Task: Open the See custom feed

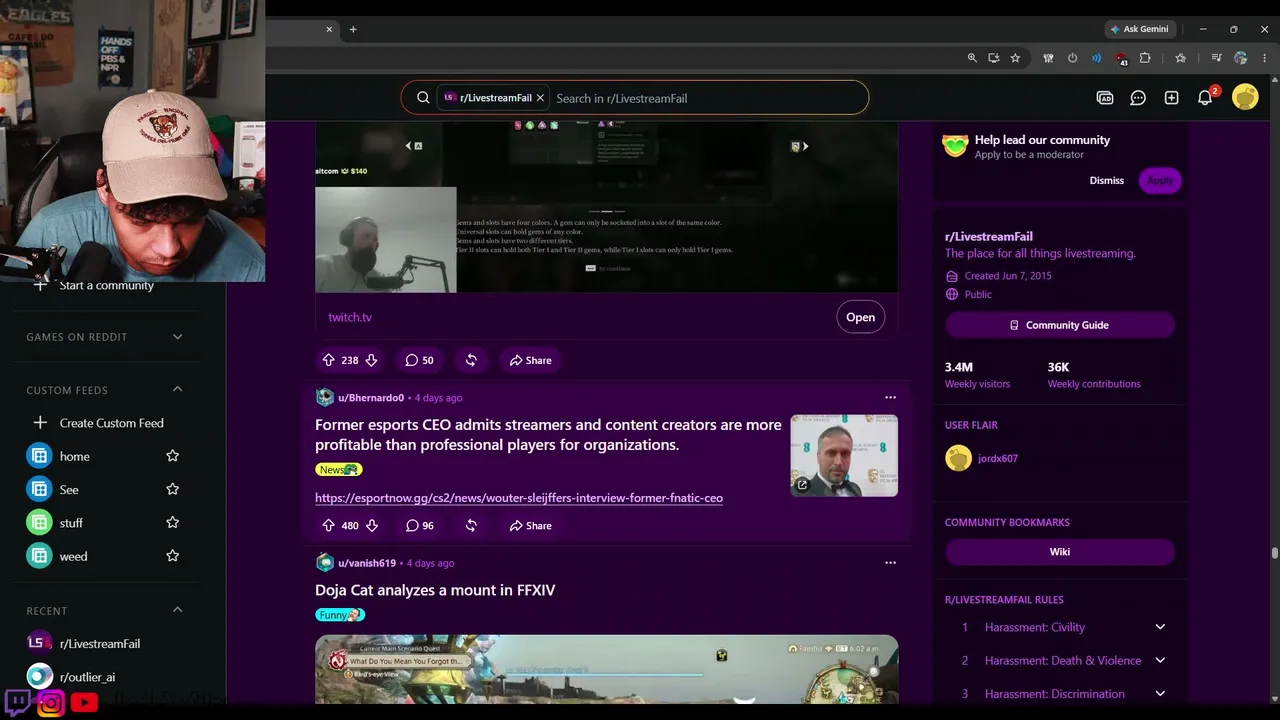Action: (x=68, y=489)
